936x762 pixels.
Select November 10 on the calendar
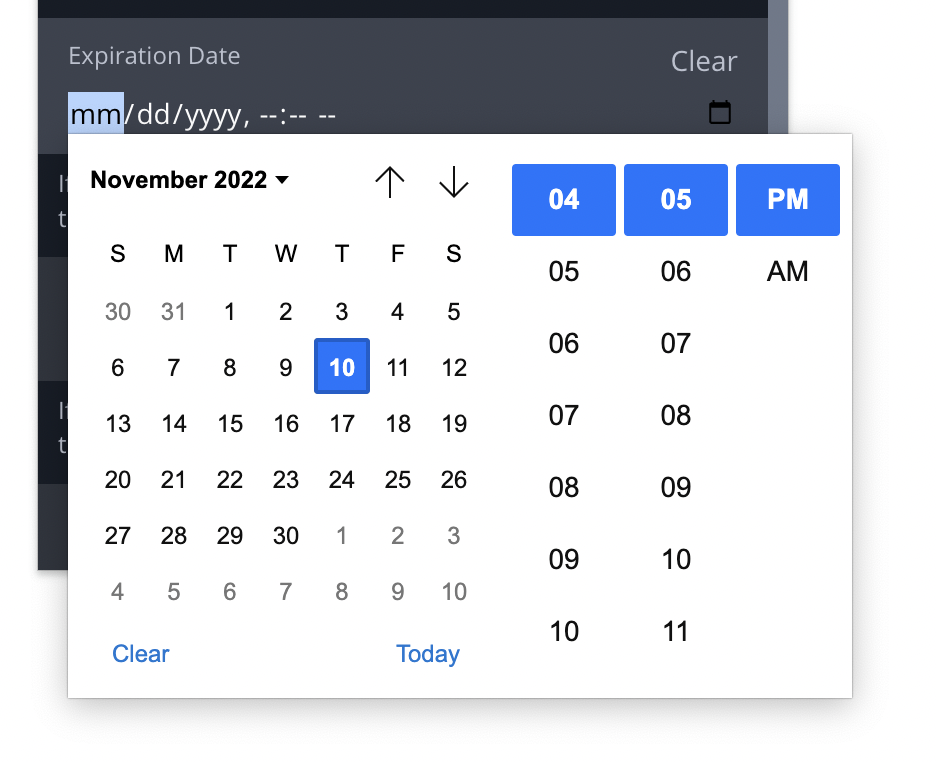pyautogui.click(x=341, y=366)
